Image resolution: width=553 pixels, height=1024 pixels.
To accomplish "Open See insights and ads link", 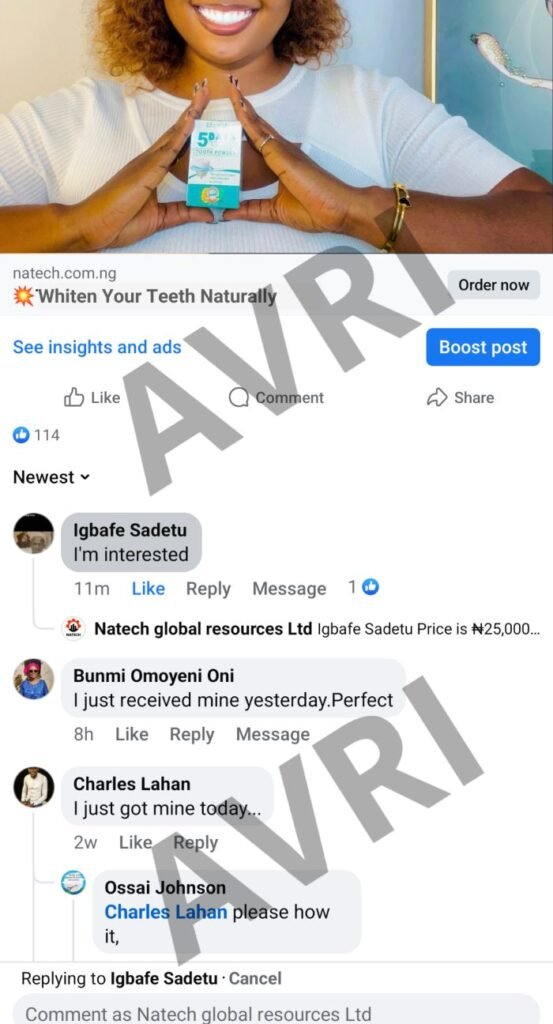I will pos(97,347).
